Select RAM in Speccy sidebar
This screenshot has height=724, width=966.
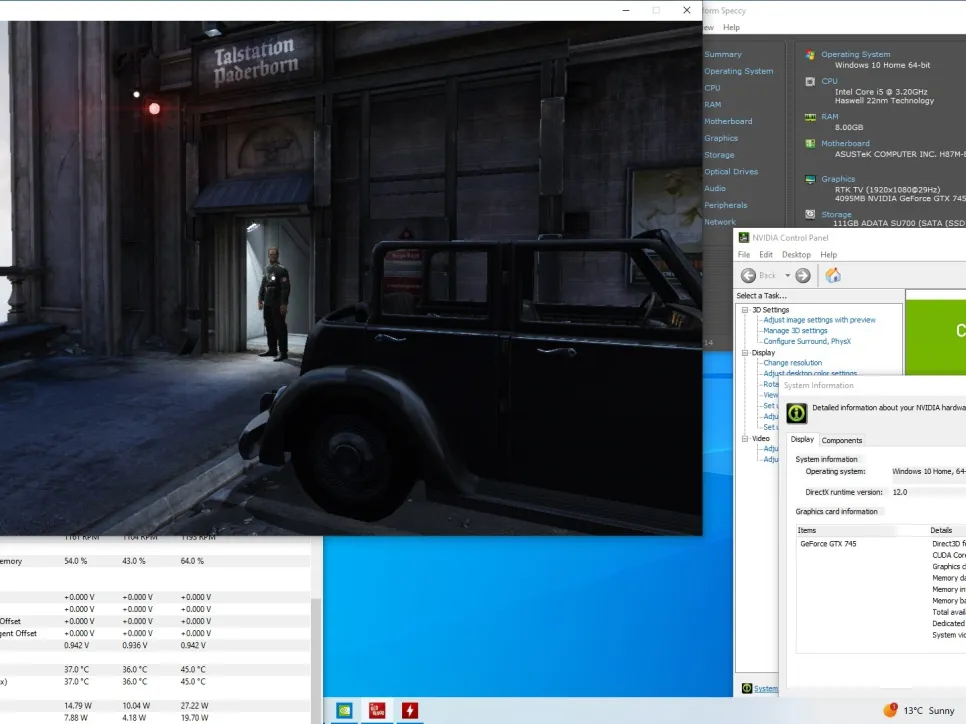click(713, 105)
